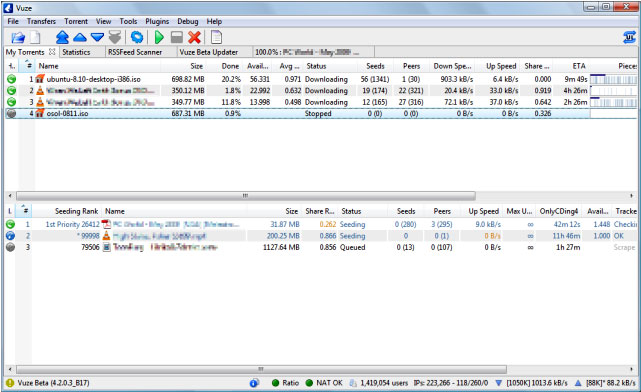
Task: Click the blue Move Down arrow icon
Action: (97, 38)
